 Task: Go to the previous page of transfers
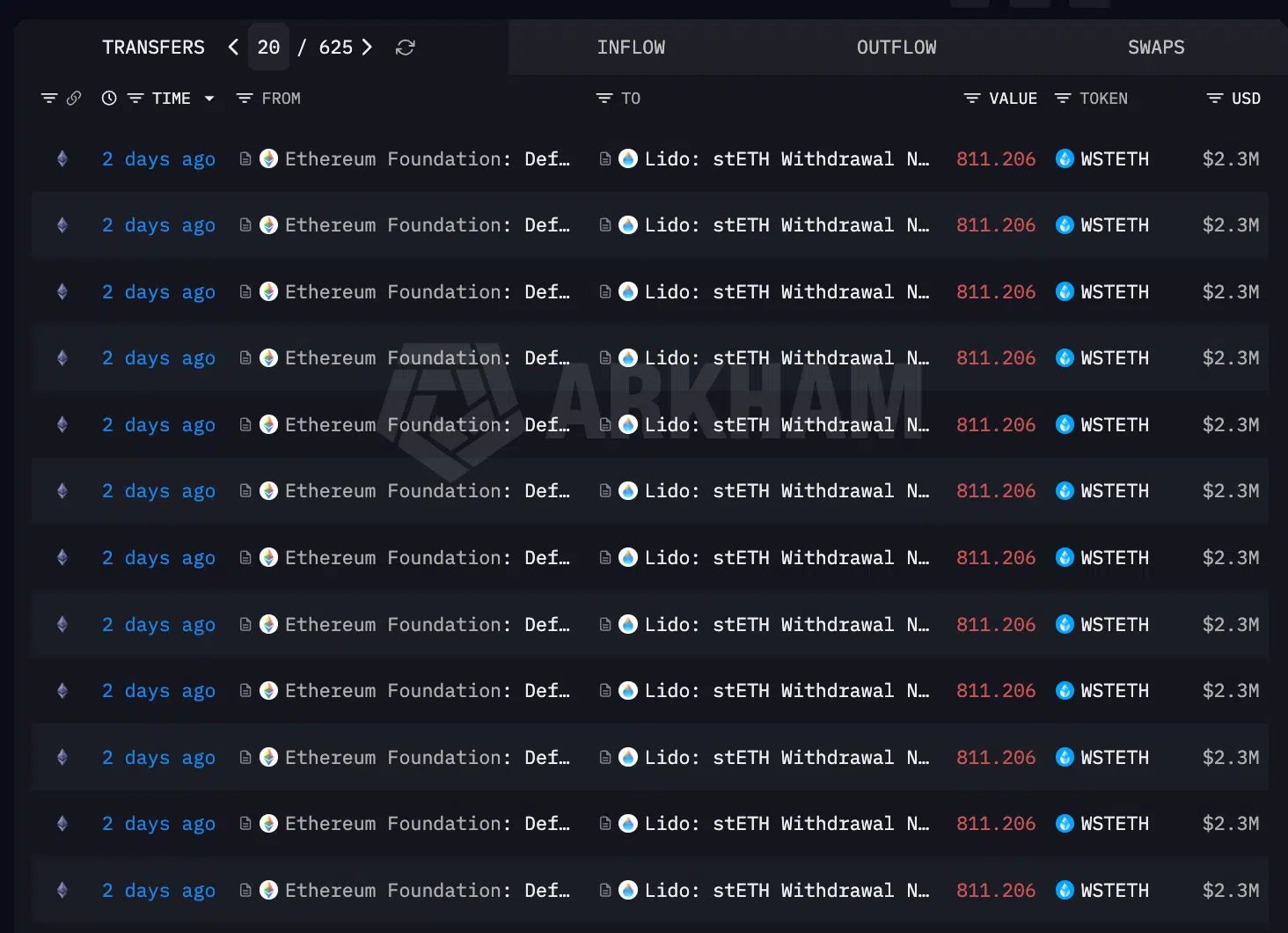[233, 47]
